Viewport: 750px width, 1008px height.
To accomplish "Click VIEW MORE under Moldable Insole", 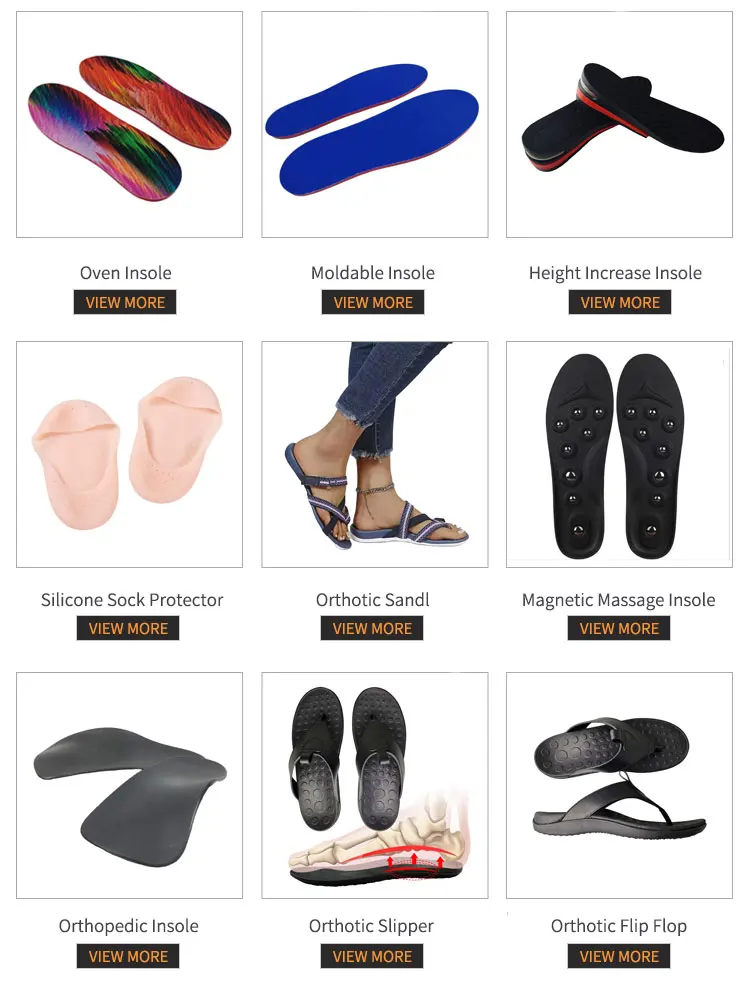I will click(373, 302).
